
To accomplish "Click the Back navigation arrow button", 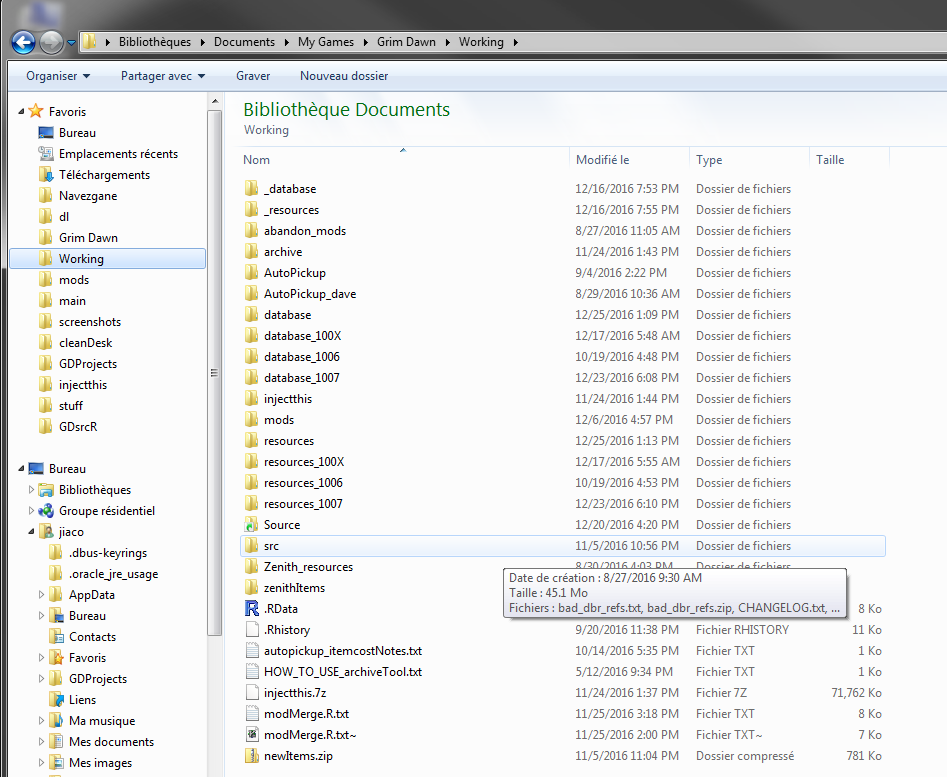I will coord(23,42).
